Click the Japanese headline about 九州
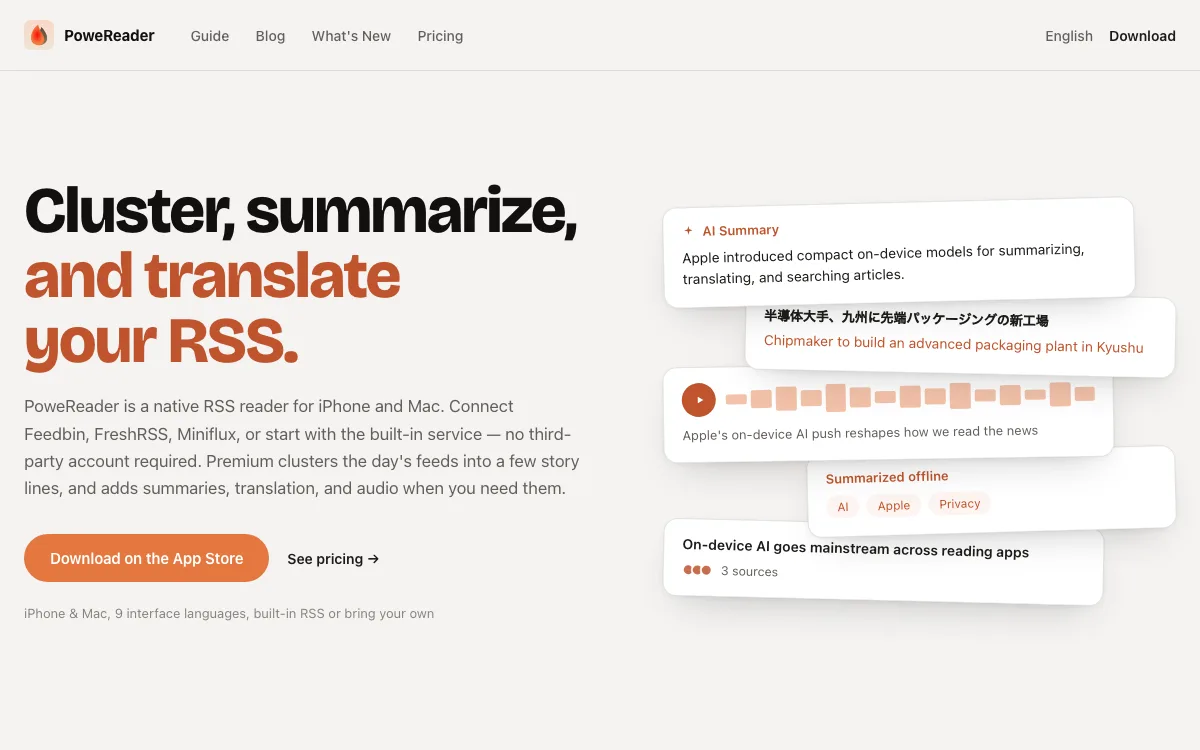This screenshot has width=1200, height=750. [906, 319]
